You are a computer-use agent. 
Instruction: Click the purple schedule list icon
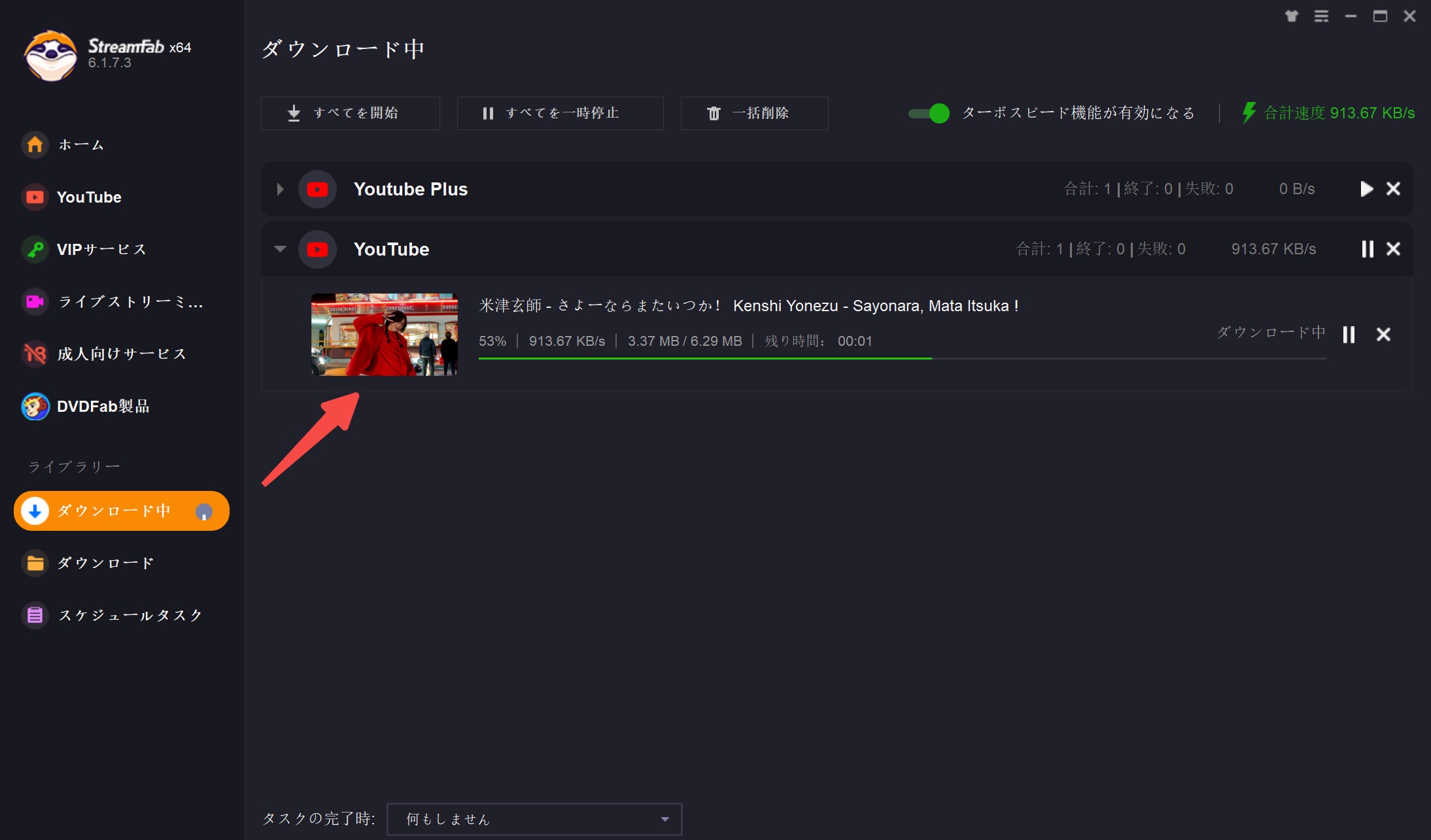pyautogui.click(x=35, y=615)
